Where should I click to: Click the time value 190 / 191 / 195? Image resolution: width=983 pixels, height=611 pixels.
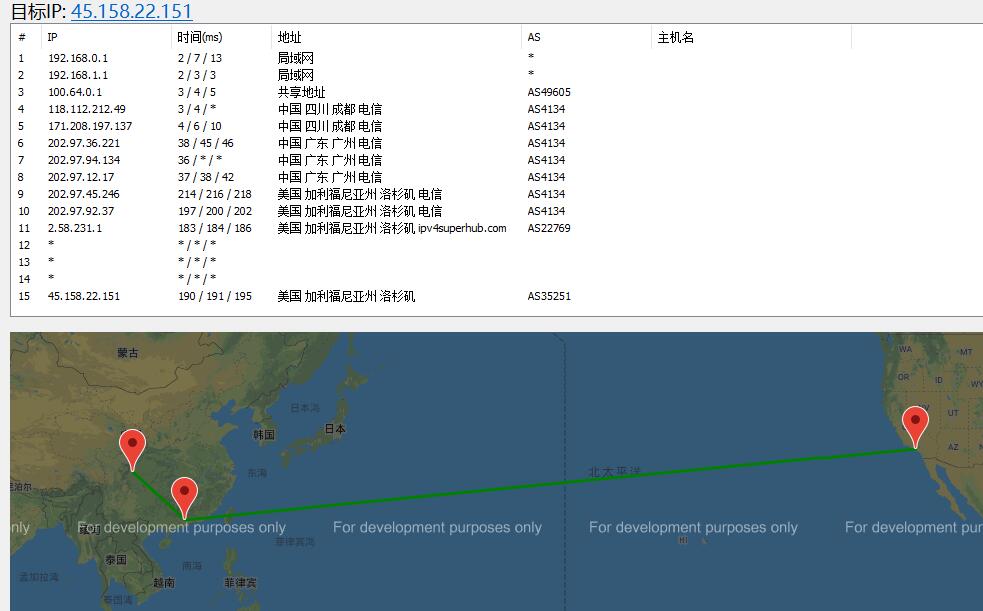click(214, 296)
